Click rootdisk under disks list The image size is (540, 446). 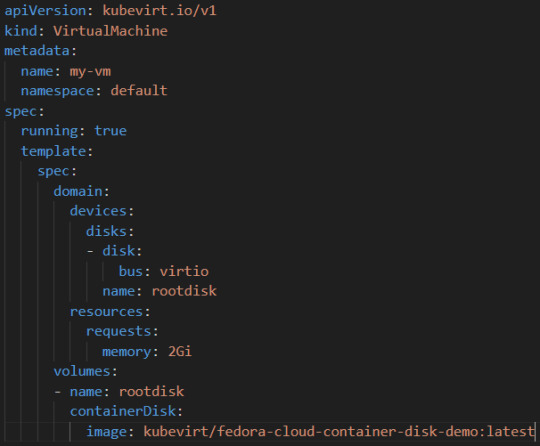pos(184,291)
